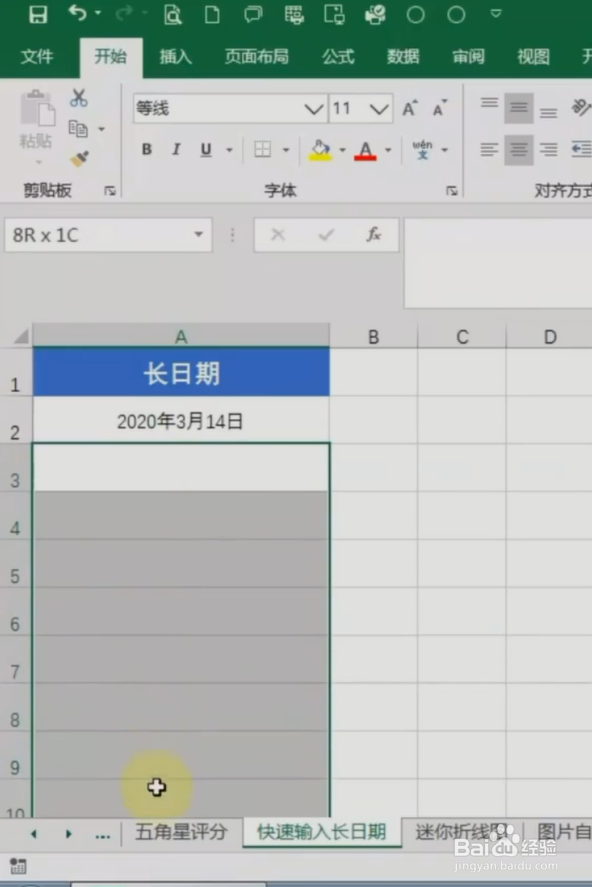The width and height of the screenshot is (592, 887).
Task: Switch to the 开始 ribbon tab
Action: click(111, 57)
